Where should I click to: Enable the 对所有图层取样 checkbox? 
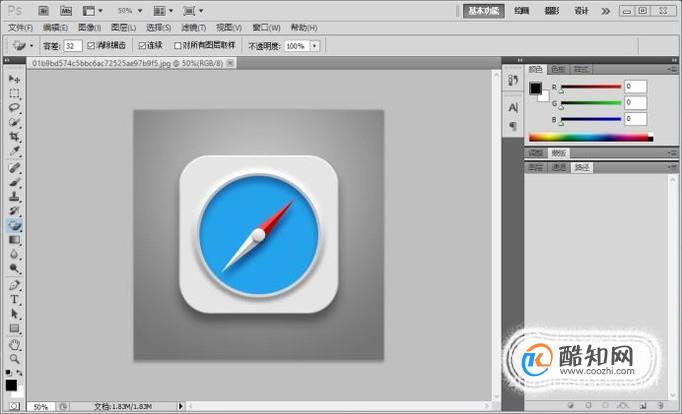(177, 45)
